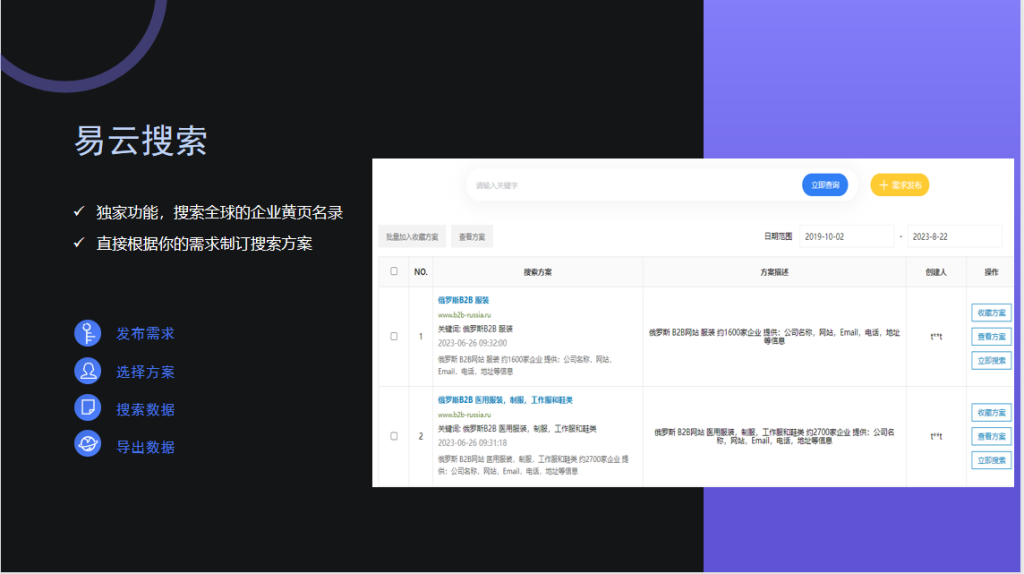Open the start date picker 2019-10-02
This screenshot has width=1024, height=574.
[845, 237]
